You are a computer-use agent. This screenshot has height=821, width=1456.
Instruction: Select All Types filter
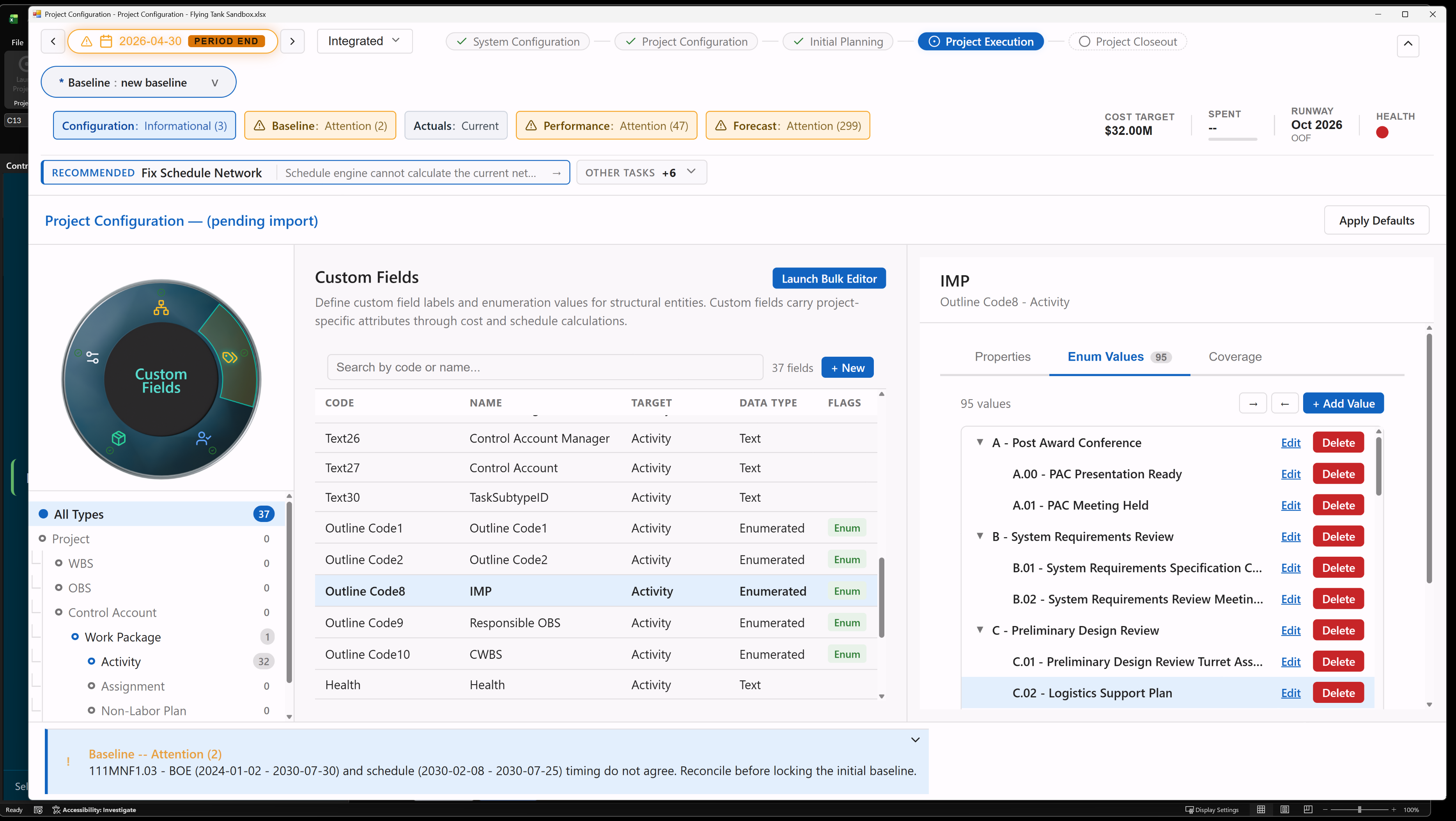pyautogui.click(x=157, y=514)
